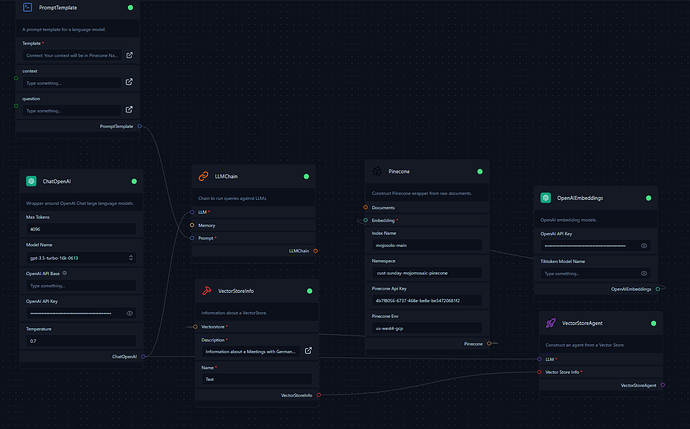The width and height of the screenshot is (690, 429).
Task: Click Pinecone green status indicator
Action: [x=480, y=172]
